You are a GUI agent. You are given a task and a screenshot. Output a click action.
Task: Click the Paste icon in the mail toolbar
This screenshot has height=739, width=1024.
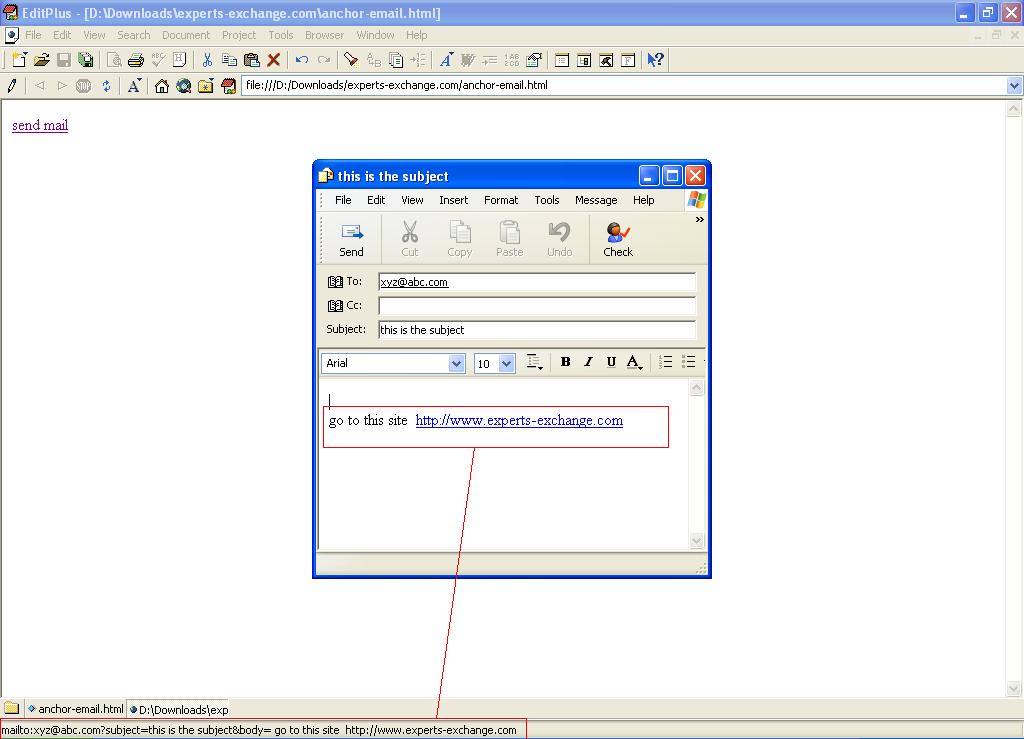[x=509, y=238]
